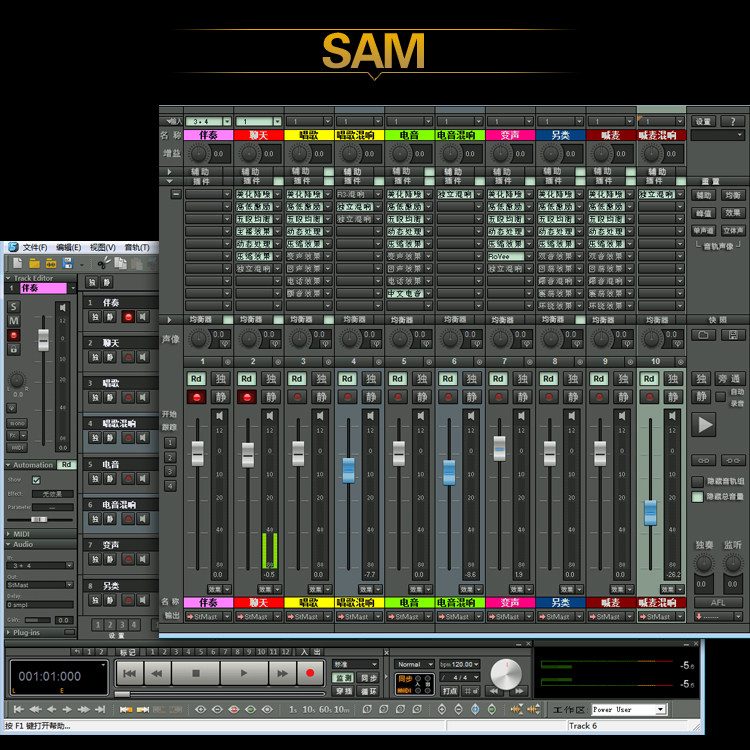This screenshot has width=750, height=750.
Task: Click the save snapshot disk icon
Action: tap(733, 335)
